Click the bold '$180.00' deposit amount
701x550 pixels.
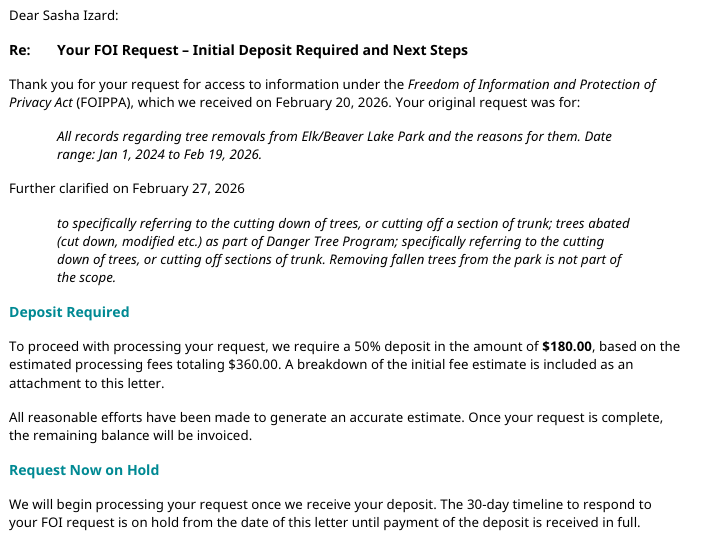tap(567, 346)
